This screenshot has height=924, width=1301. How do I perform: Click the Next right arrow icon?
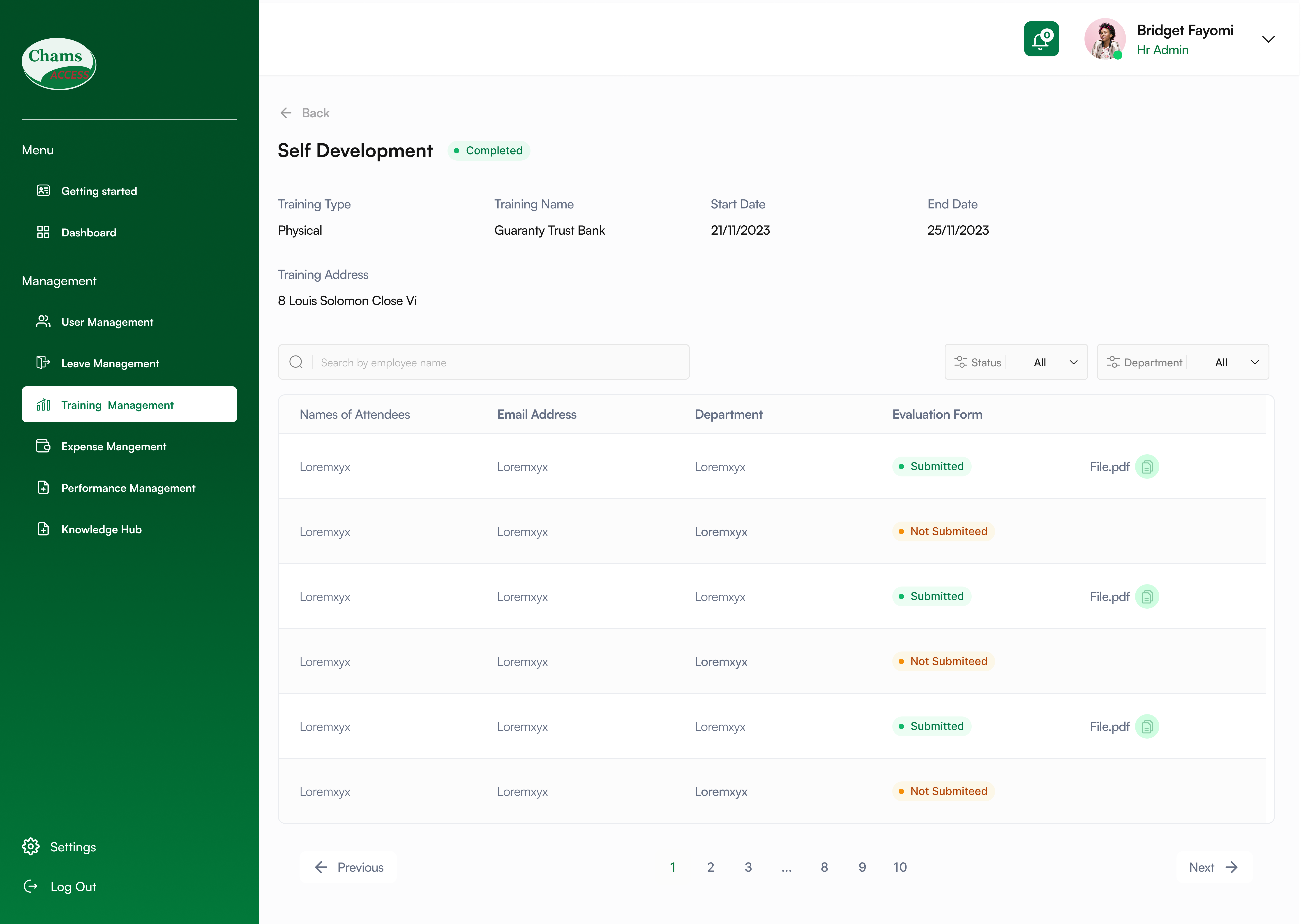point(1232,867)
